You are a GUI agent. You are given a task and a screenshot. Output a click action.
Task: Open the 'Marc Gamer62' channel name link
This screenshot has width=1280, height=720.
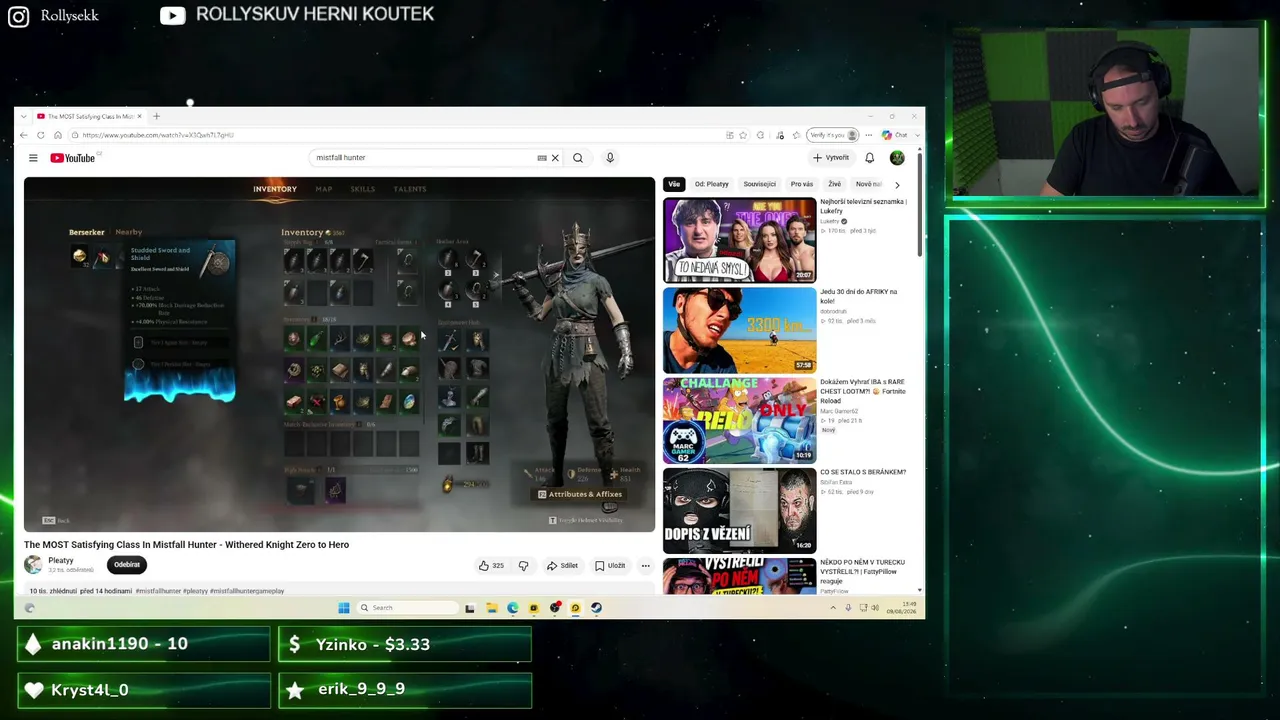839,411
